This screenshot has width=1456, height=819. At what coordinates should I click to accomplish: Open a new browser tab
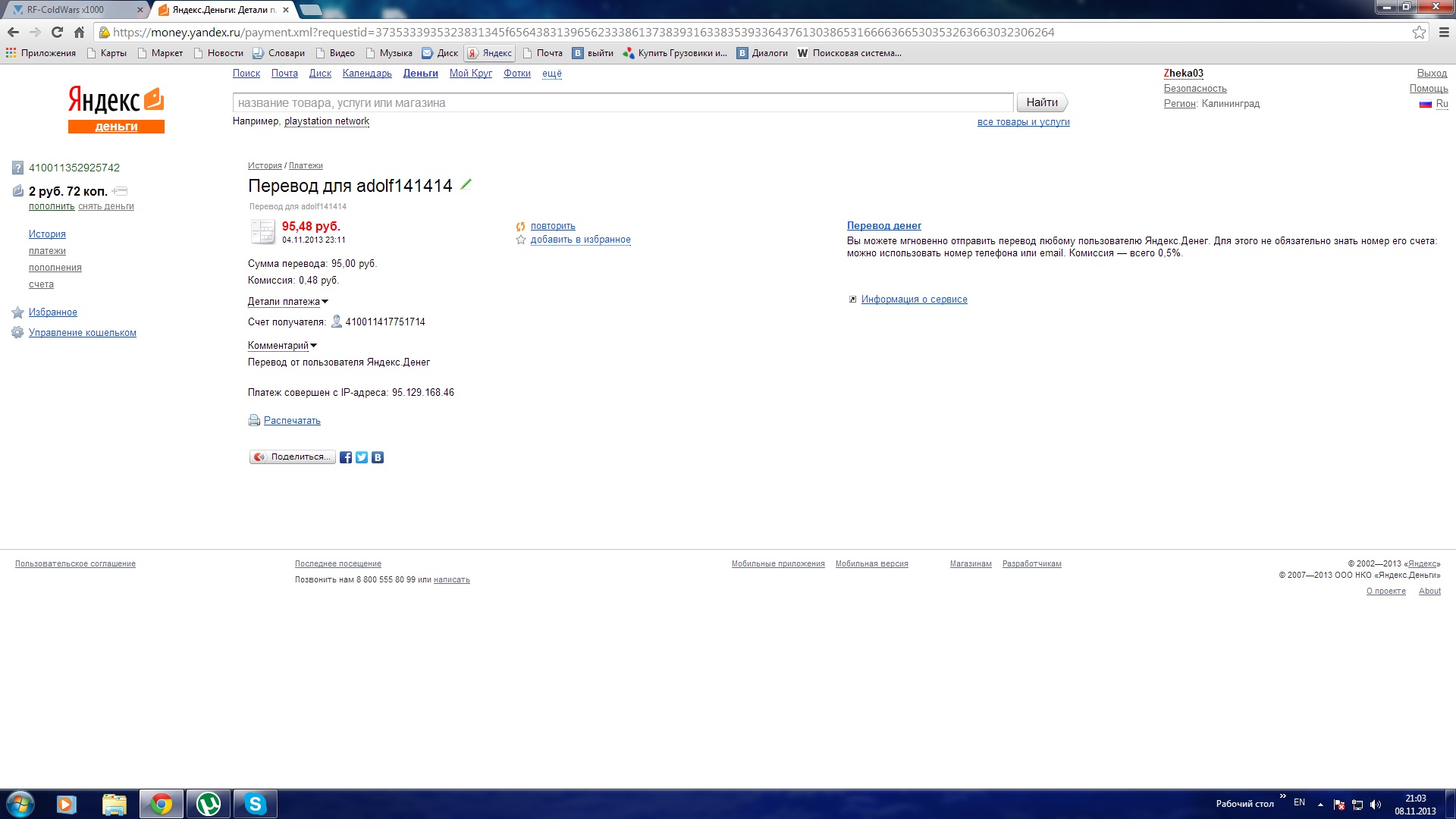(311, 10)
